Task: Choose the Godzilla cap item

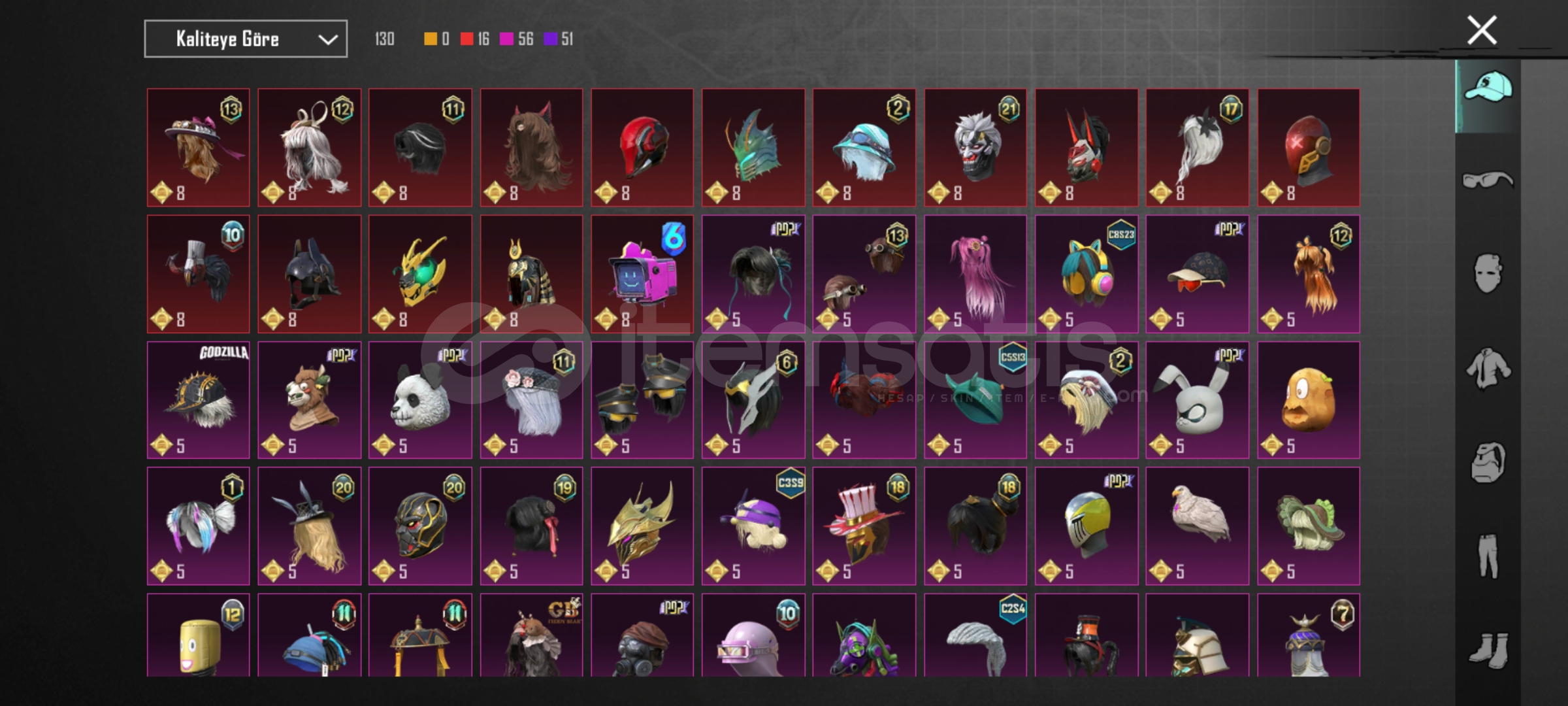Action: [x=198, y=400]
